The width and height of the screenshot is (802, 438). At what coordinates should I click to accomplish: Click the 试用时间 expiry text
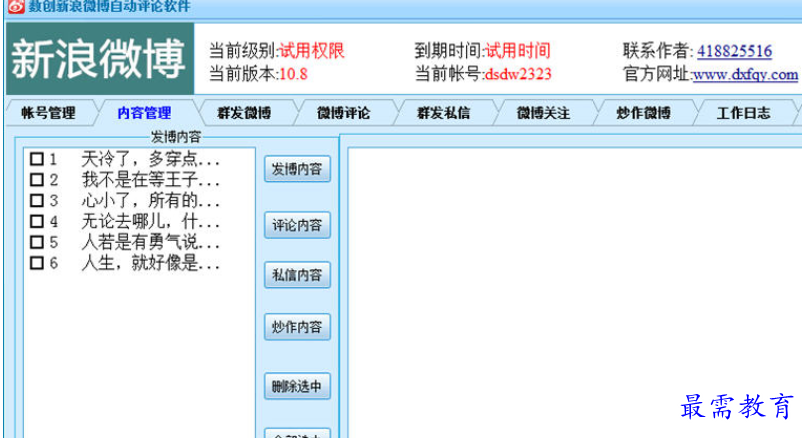click(x=518, y=51)
